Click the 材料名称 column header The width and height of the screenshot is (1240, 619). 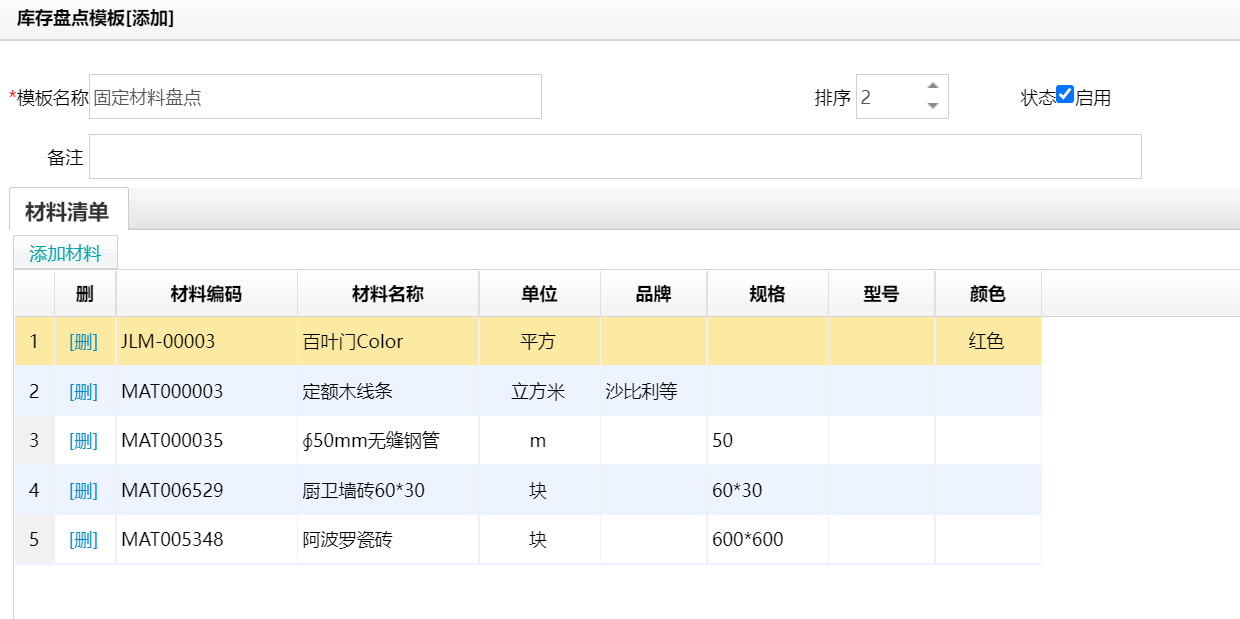tap(388, 294)
